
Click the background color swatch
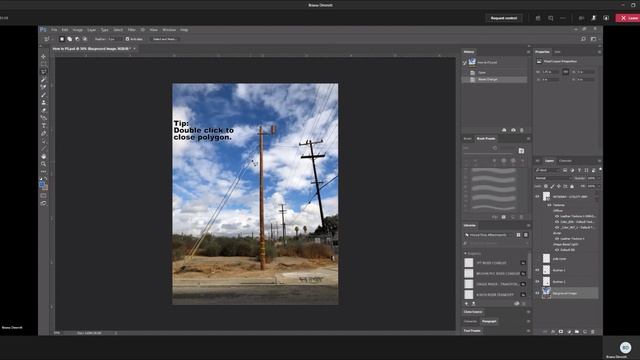[45, 188]
